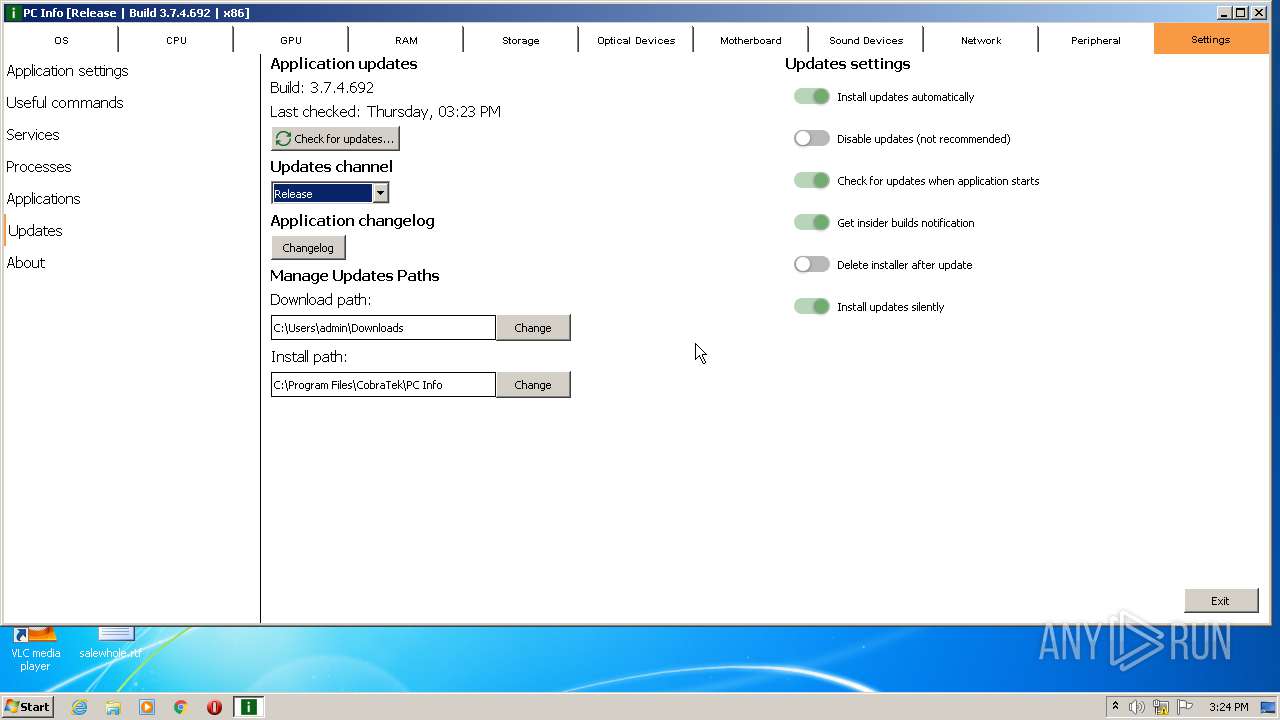Click the Build: 3.7.4.692 text
Viewport: 1280px width, 720px height.
(x=322, y=88)
